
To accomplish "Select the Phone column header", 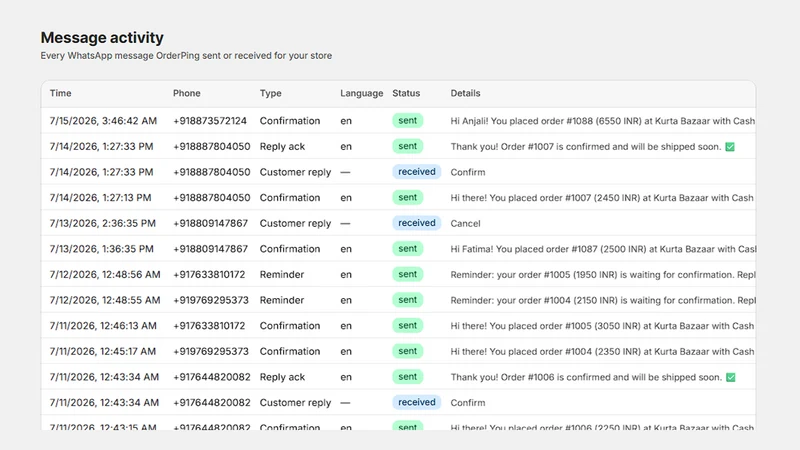I will [x=186, y=93].
